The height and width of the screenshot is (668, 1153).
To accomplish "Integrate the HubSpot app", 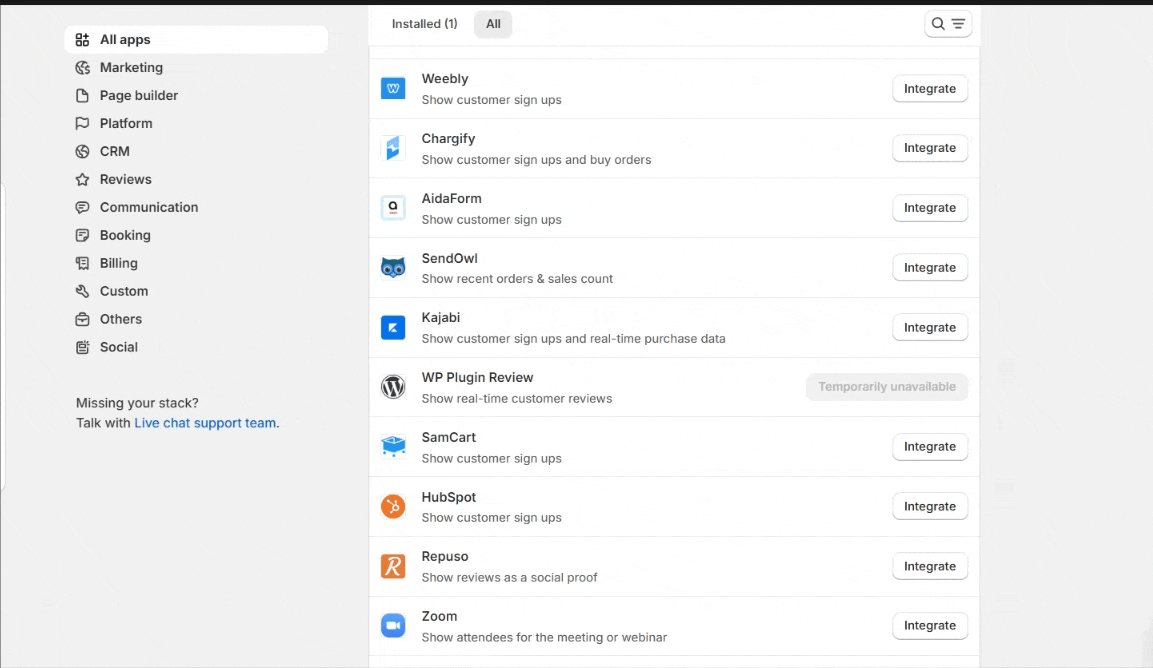I will click(x=929, y=506).
